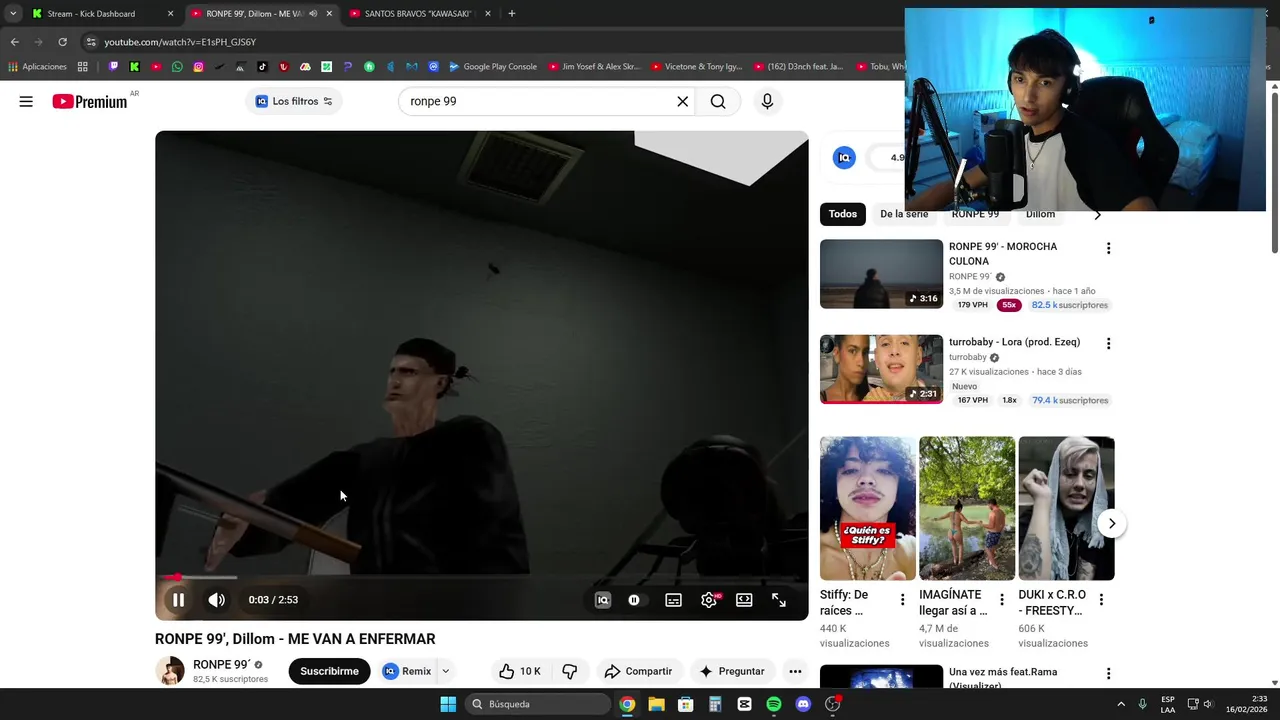Pause the video playback
The image size is (1280, 720).
coord(178,600)
